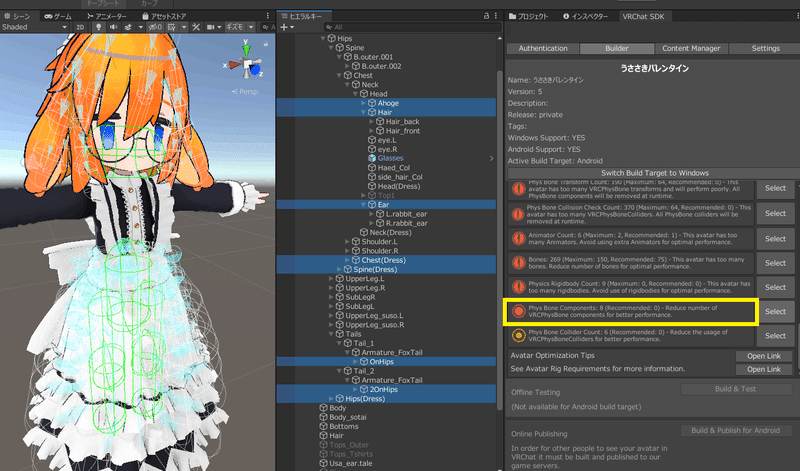Open grid settings dropdown arrow
Image resolution: width=800 pixels, height=471 pixels.
184,27
